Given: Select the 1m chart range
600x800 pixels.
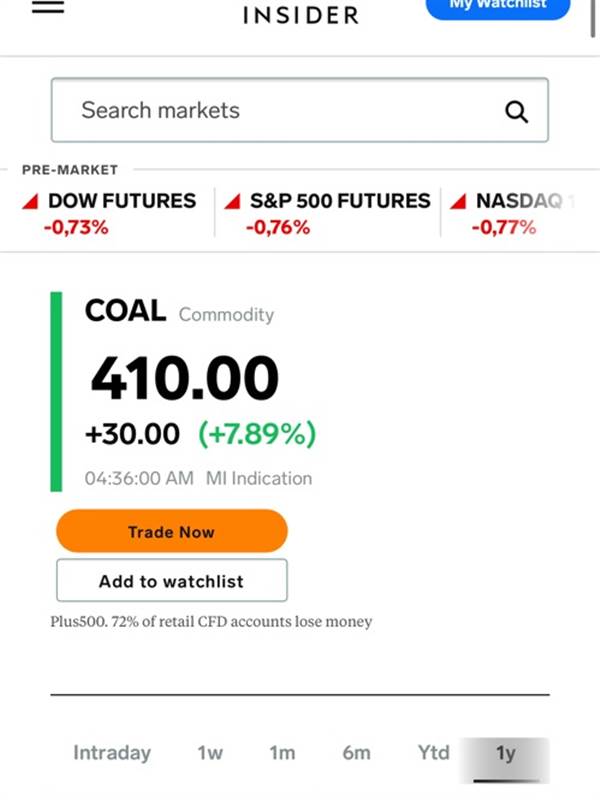Looking at the screenshot, I should coord(282,753).
